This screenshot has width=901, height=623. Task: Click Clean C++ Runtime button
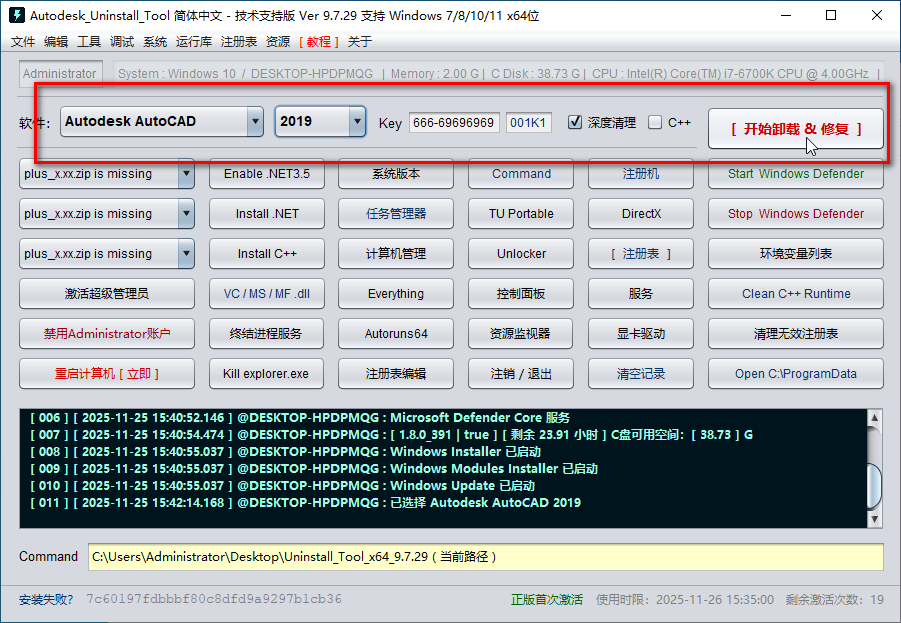pos(795,294)
